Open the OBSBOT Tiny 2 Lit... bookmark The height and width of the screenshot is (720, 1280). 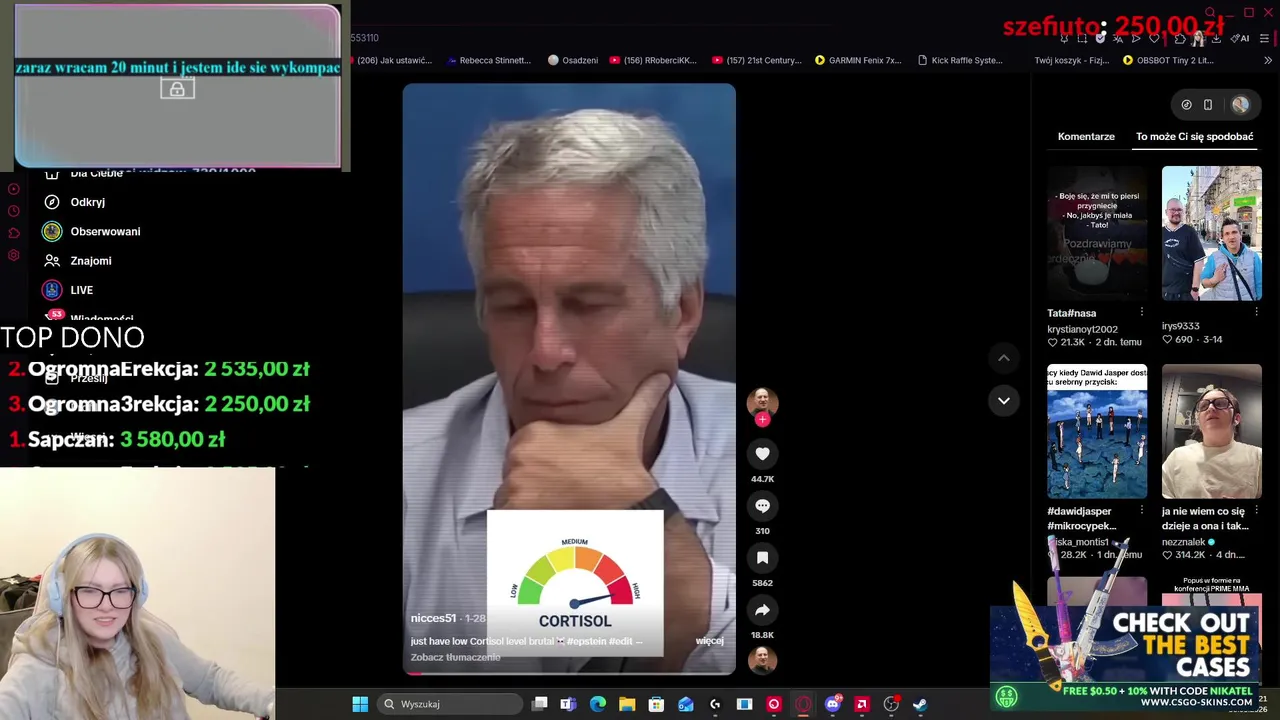tap(1168, 60)
